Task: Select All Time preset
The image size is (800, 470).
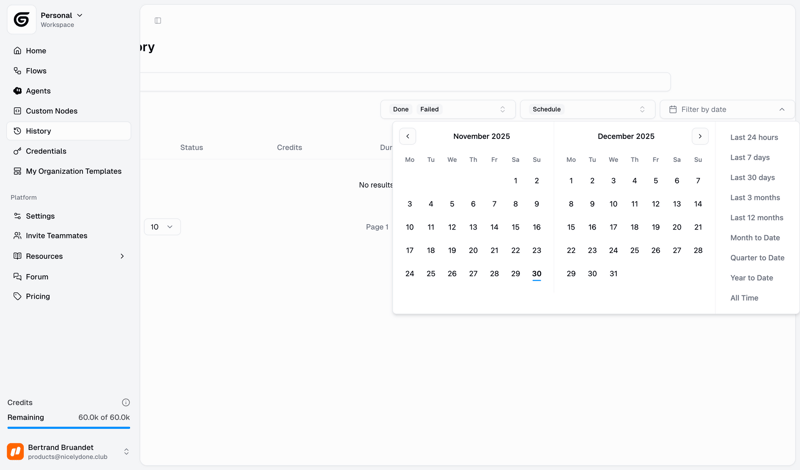Action: point(744,298)
